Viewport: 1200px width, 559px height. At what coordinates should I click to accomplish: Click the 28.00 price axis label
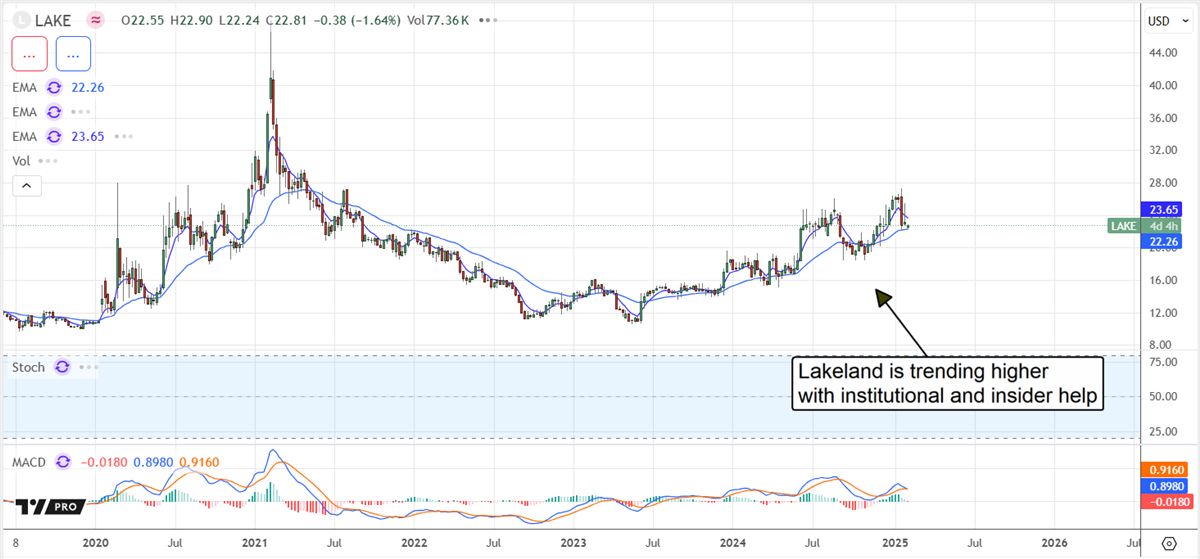[x=1161, y=182]
